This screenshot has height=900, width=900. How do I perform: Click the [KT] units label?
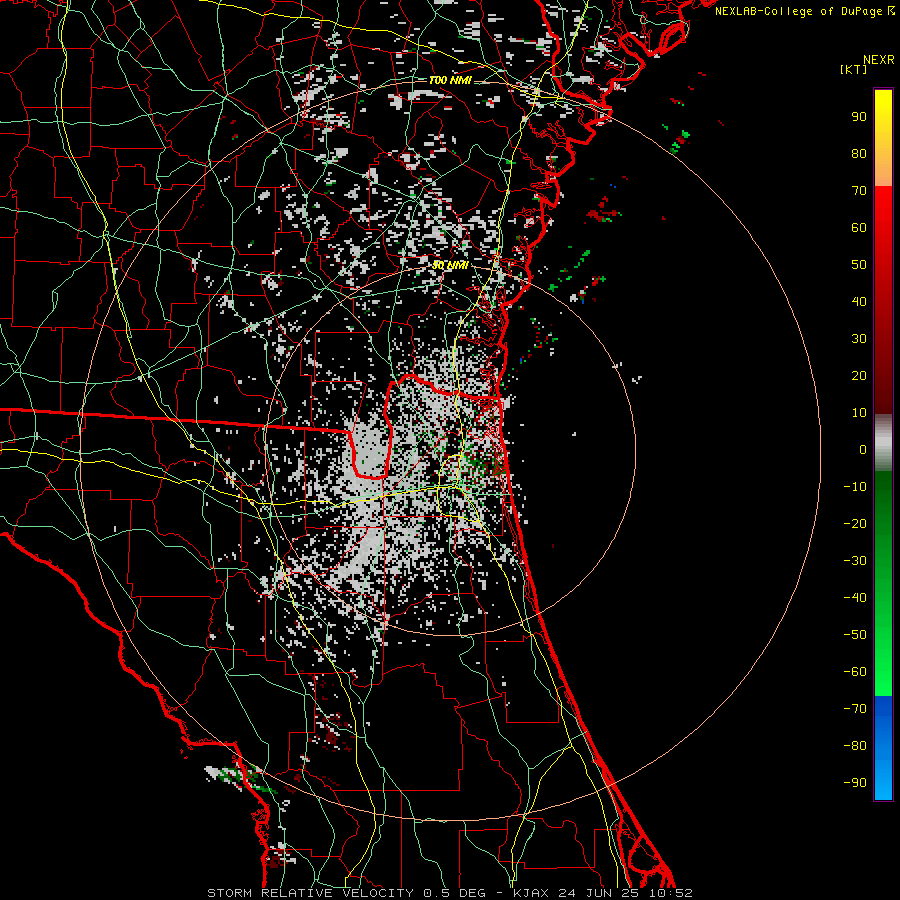(854, 69)
